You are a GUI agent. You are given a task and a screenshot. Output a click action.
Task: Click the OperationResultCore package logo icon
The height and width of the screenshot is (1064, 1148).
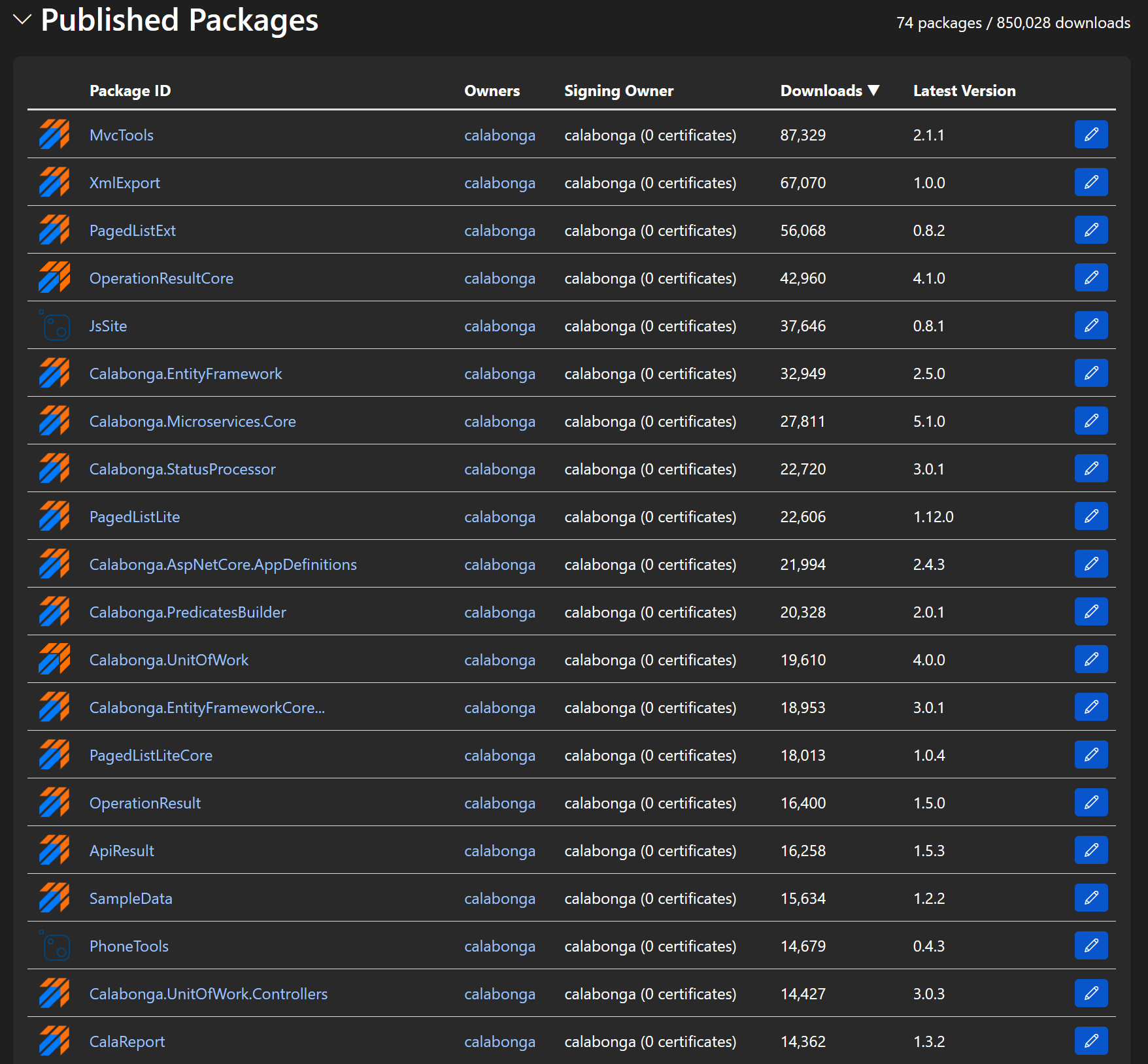(54, 278)
